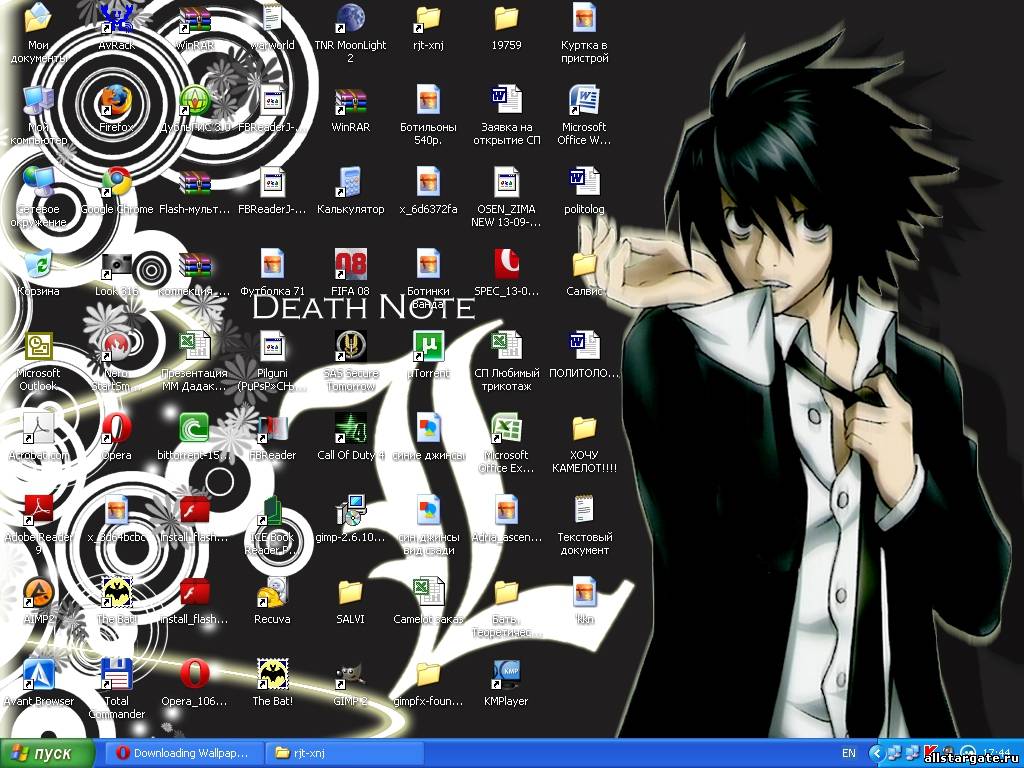Select the FIFA 08 game icon
Screen dimensions: 1024x768
click(x=350, y=264)
